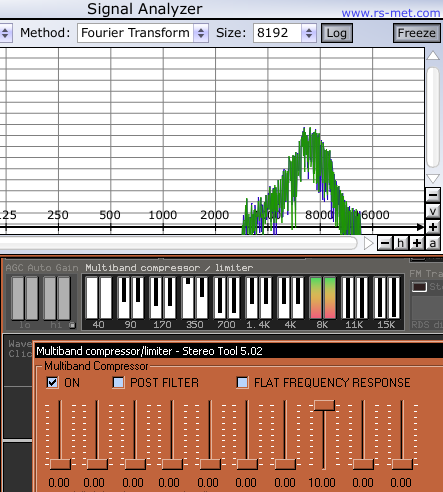Click the ninth band slider handle
The width and height of the screenshot is (443, 492).
tap(363, 464)
